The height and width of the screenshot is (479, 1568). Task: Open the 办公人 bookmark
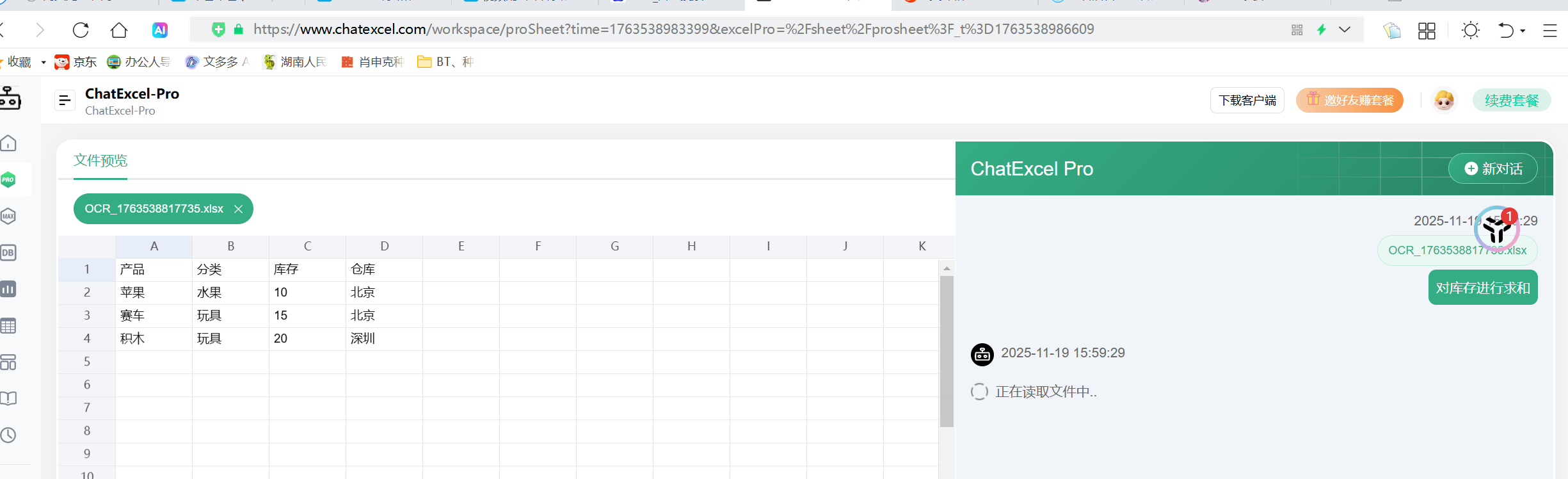139,61
